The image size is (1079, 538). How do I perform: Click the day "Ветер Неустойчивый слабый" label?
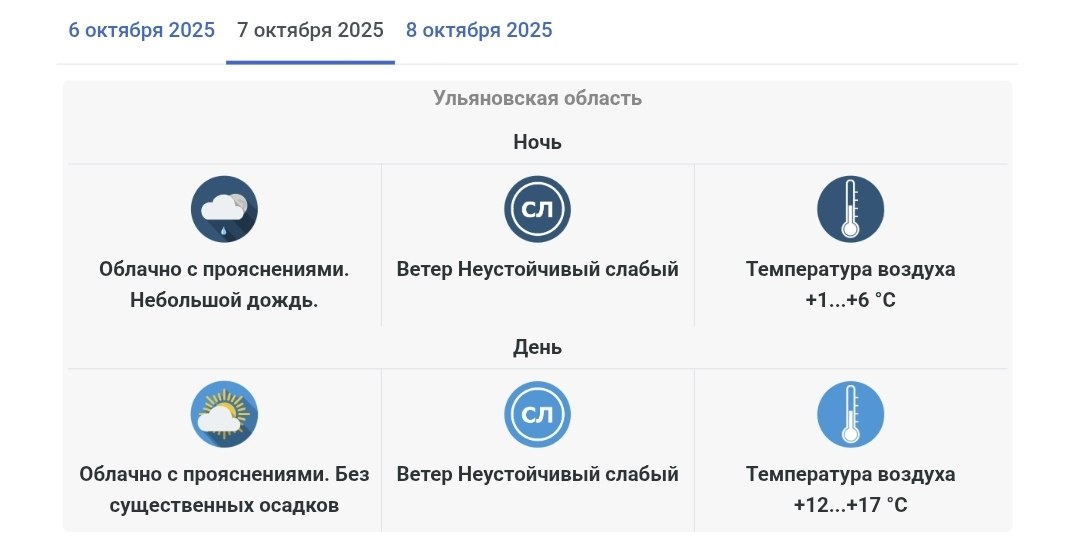tap(537, 474)
